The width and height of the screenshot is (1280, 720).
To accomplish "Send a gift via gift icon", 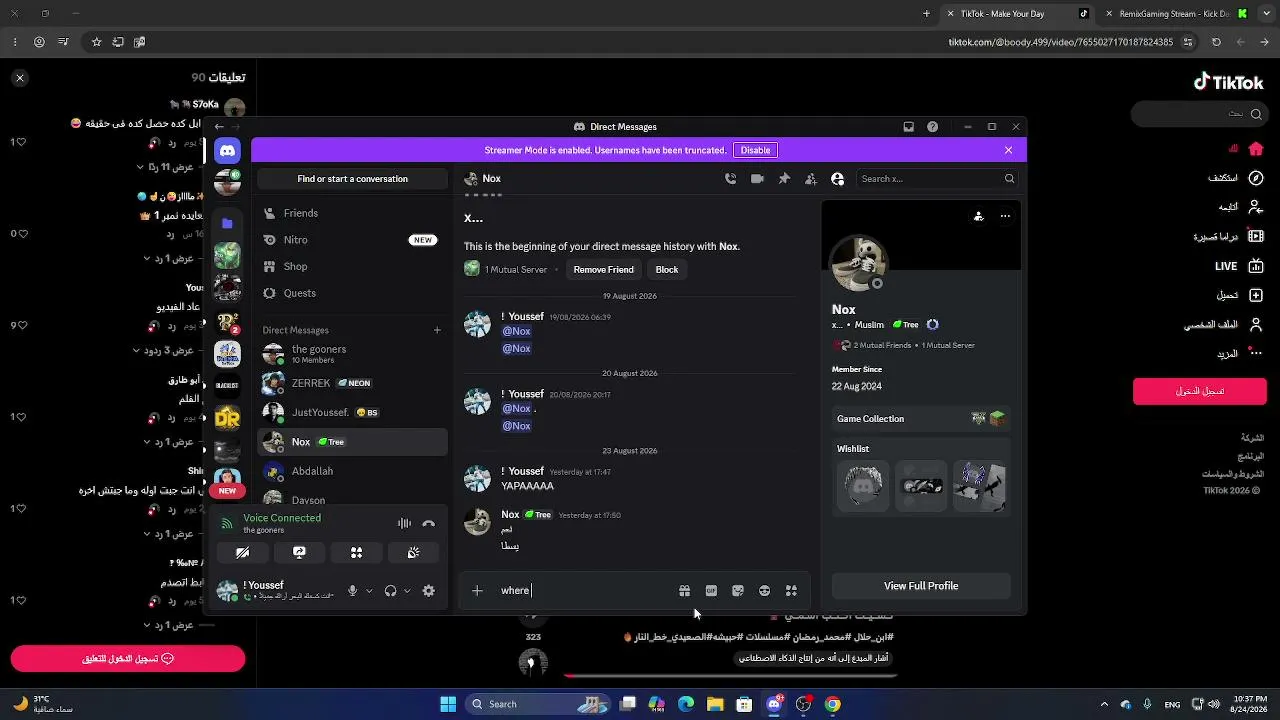I will tap(684, 591).
